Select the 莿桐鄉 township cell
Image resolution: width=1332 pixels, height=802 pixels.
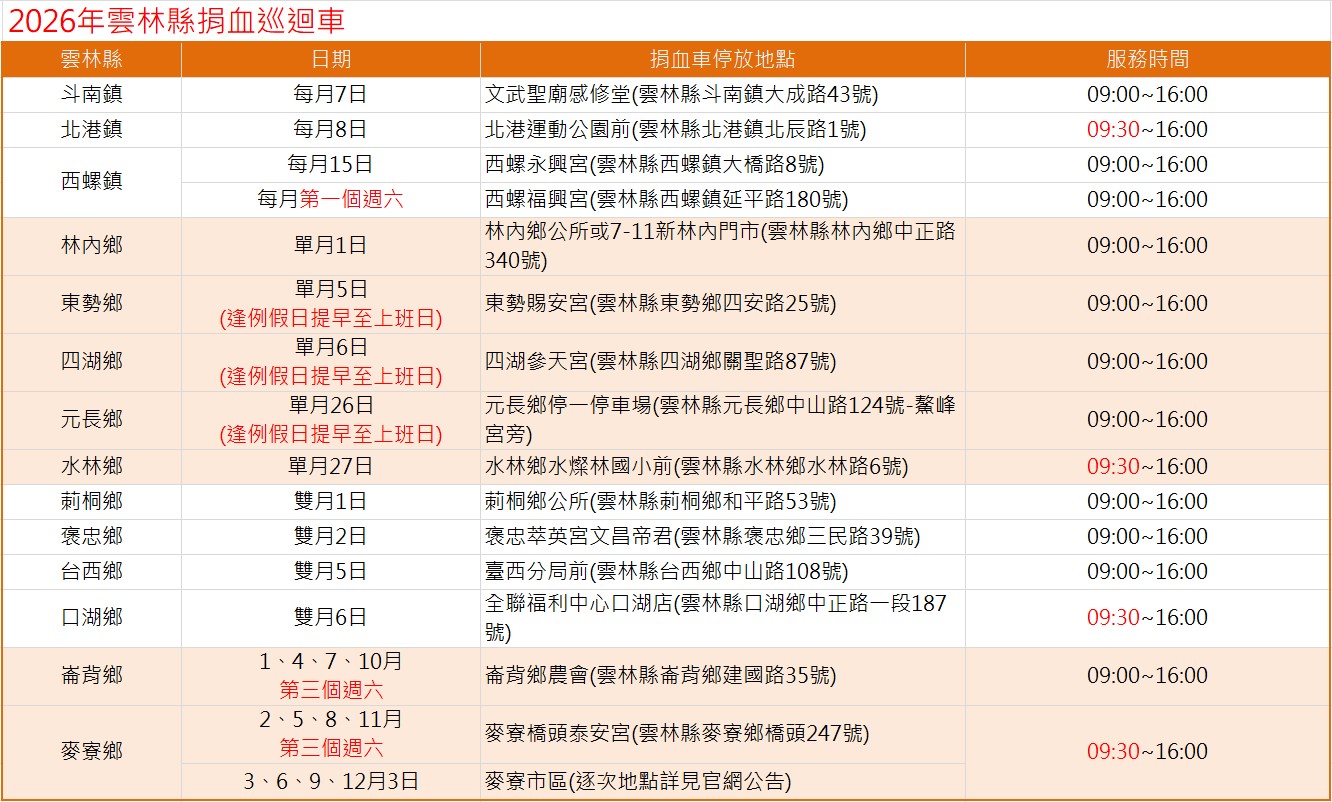coord(91,502)
